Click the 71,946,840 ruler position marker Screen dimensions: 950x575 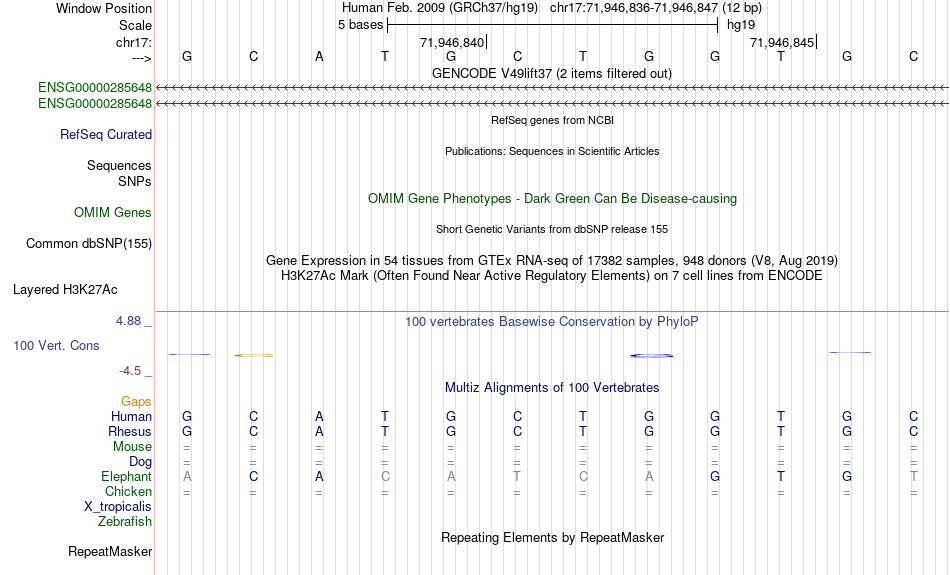pyautogui.click(x=452, y=42)
